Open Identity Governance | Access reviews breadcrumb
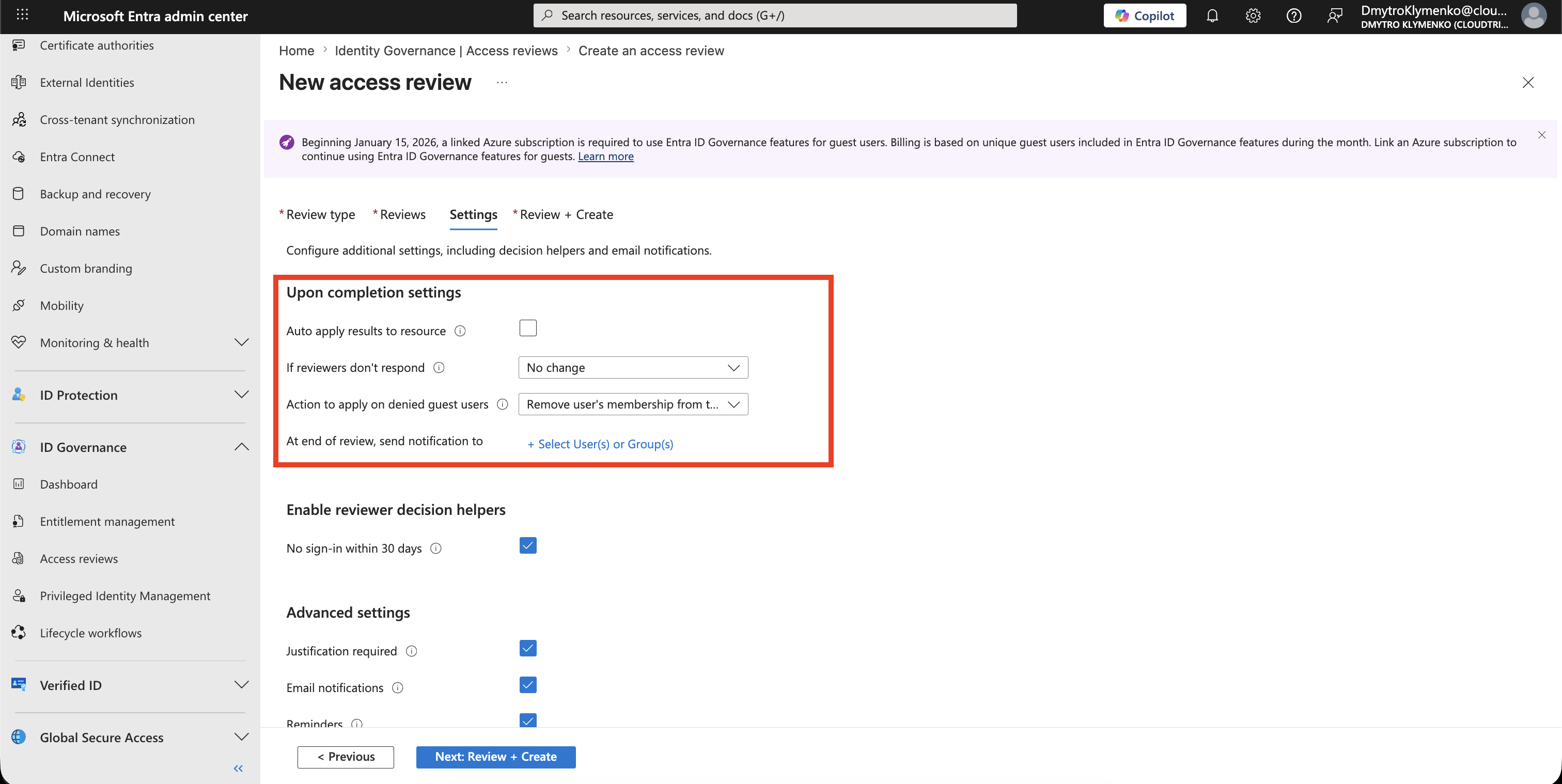1562x784 pixels. (446, 50)
